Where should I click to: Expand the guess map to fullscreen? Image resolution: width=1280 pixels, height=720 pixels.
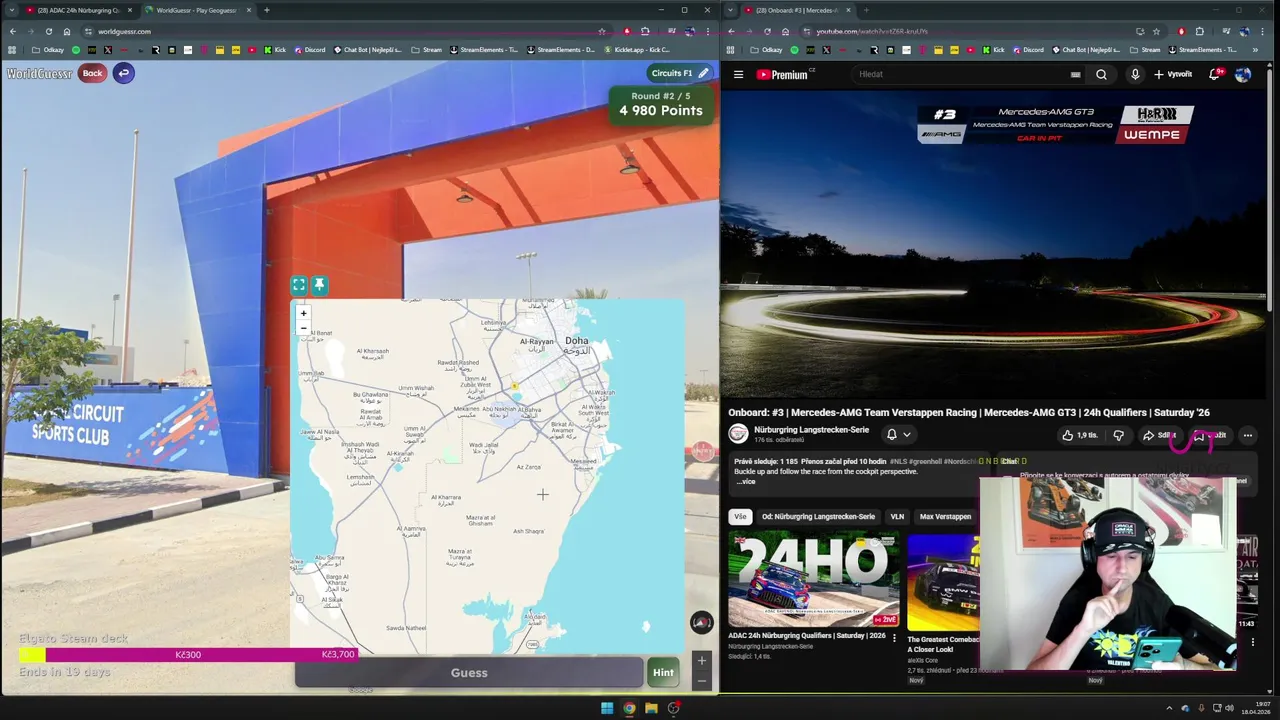tap(299, 285)
